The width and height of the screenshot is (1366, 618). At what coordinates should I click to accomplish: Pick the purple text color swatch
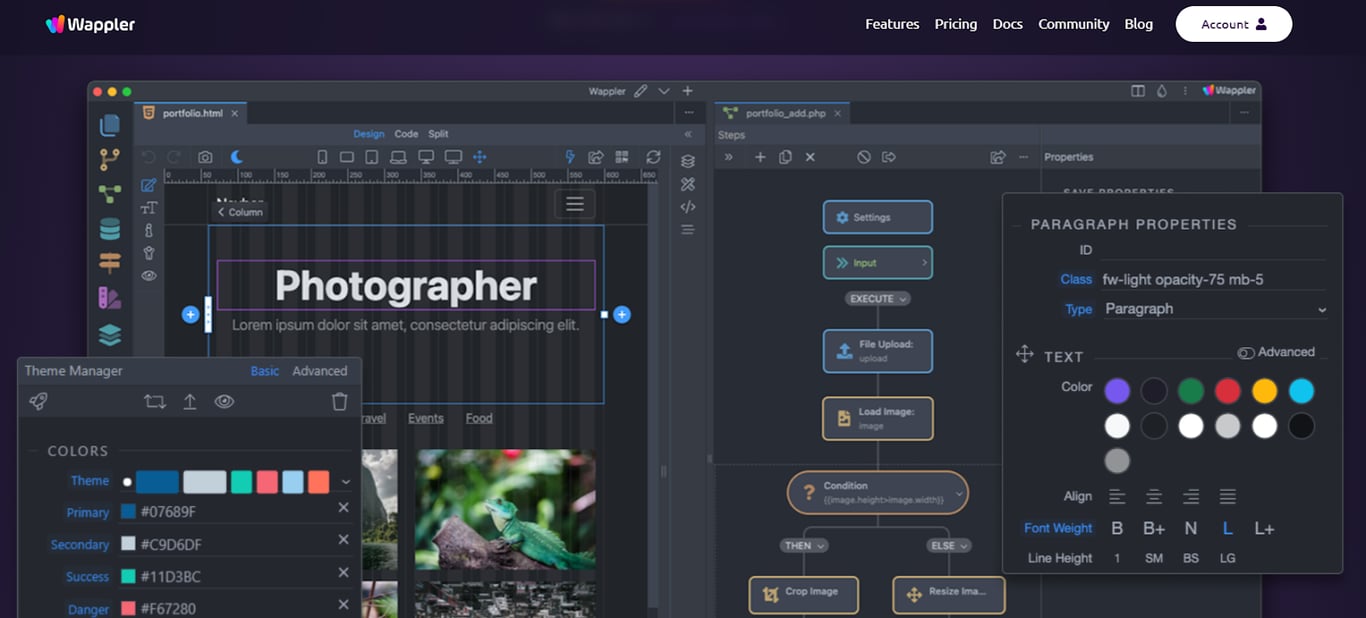coord(1117,391)
